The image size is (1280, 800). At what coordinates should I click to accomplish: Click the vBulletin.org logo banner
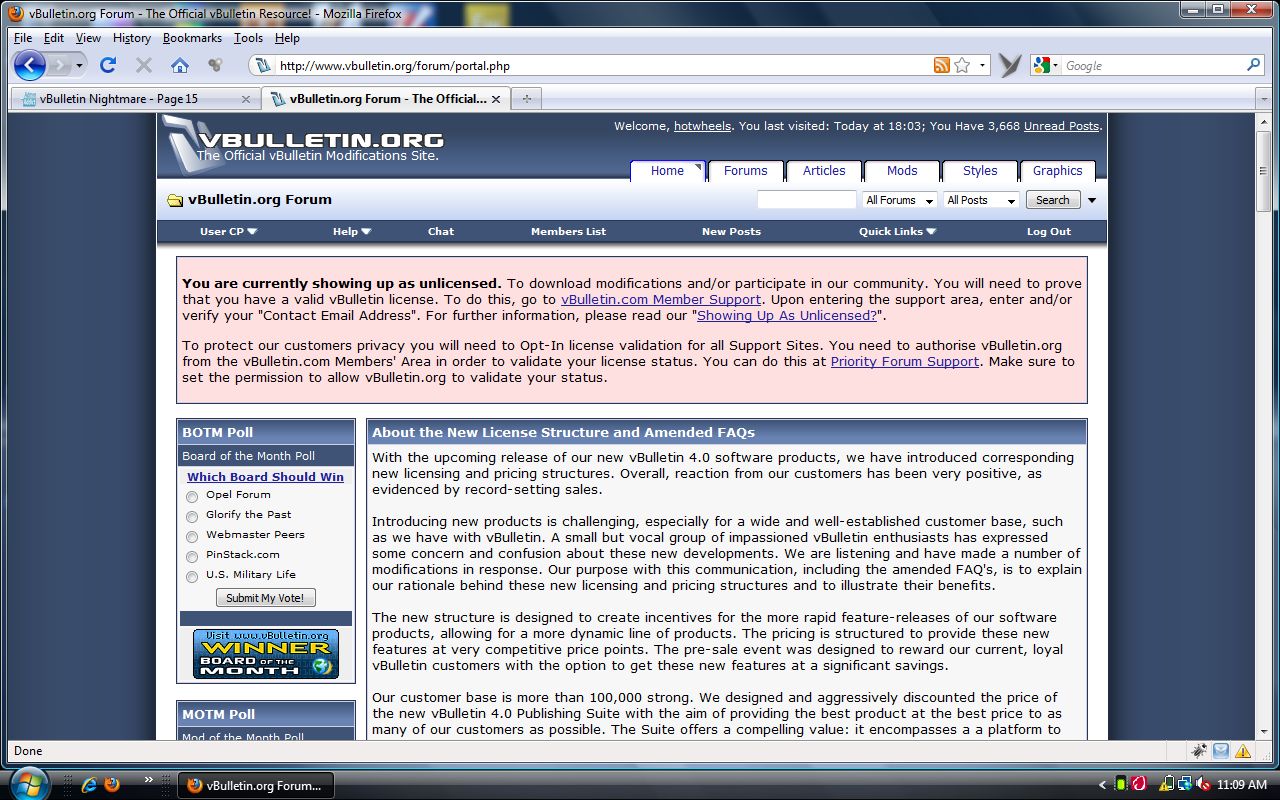point(303,145)
